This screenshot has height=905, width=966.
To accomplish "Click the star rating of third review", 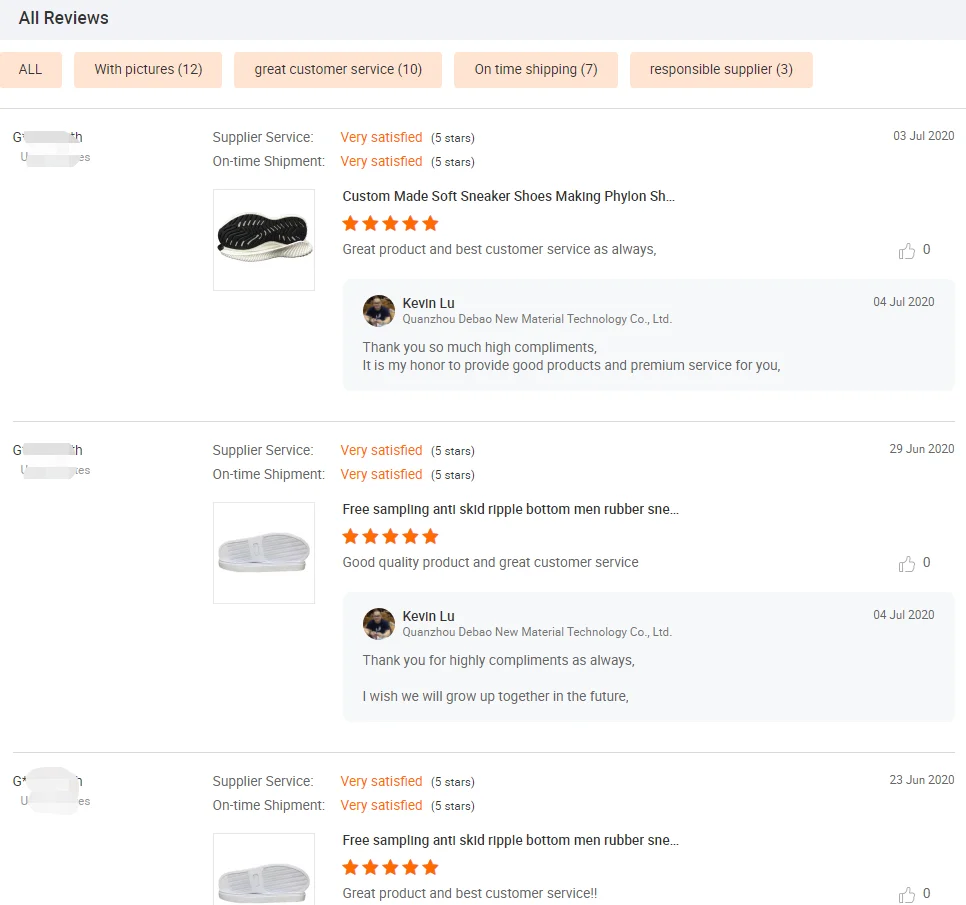I will click(x=390, y=867).
